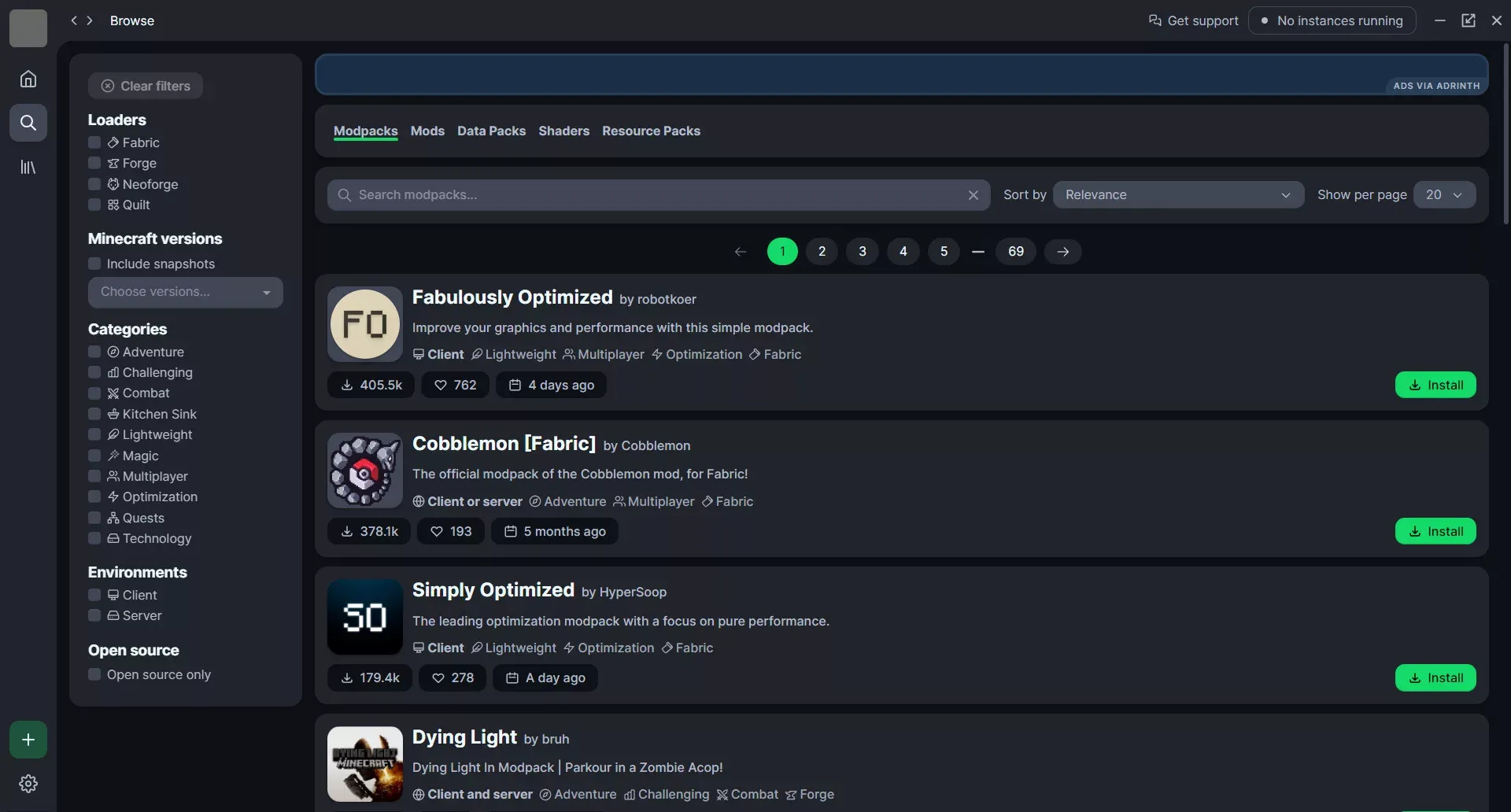Open Fabulously Optimized FO project icon
The width and height of the screenshot is (1511, 812).
pos(365,324)
